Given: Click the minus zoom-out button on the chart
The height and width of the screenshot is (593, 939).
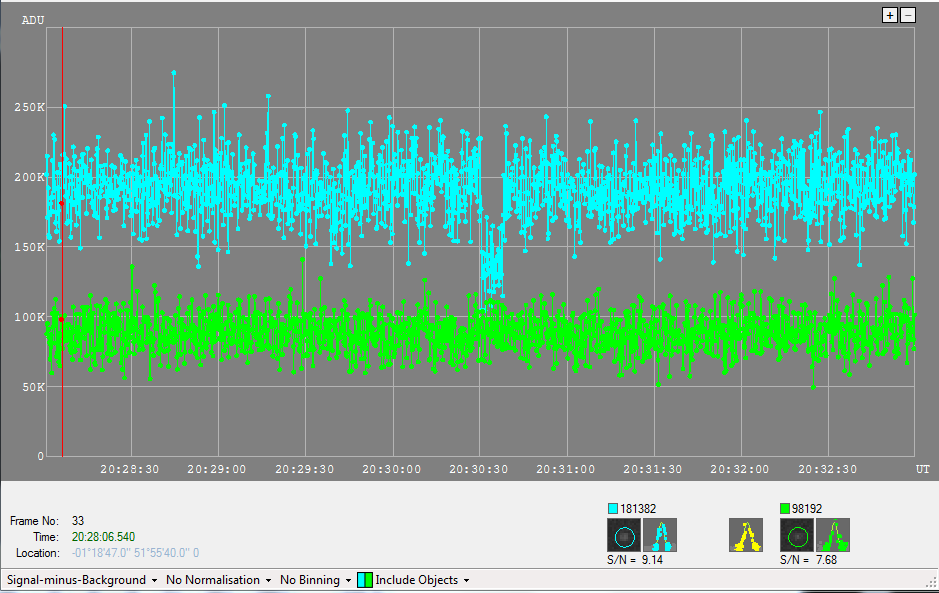Looking at the screenshot, I should tap(908, 15).
